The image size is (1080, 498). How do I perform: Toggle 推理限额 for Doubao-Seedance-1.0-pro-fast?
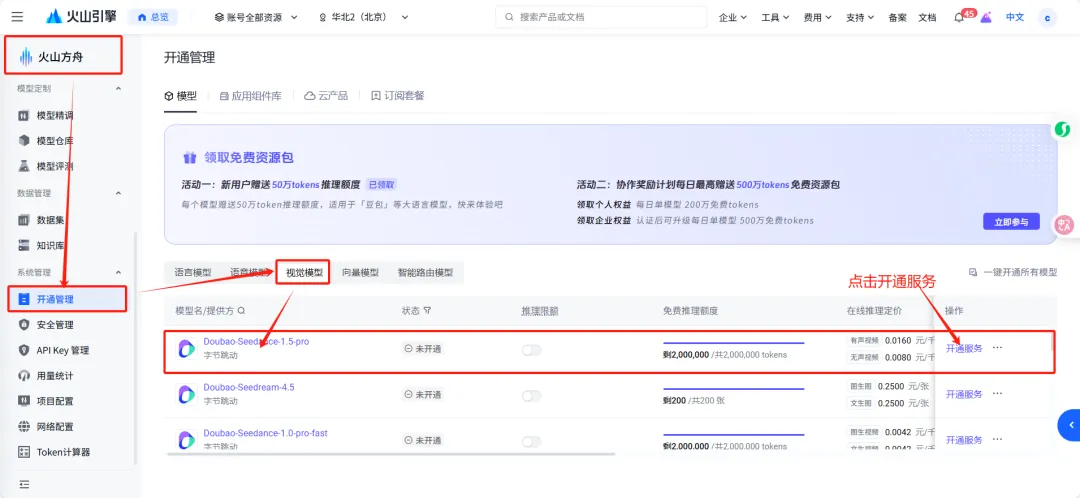point(532,441)
